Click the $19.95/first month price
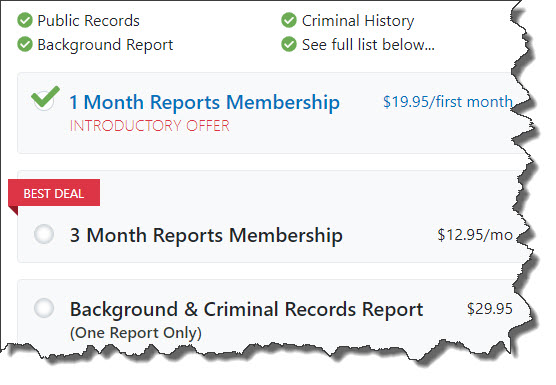 [448, 102]
